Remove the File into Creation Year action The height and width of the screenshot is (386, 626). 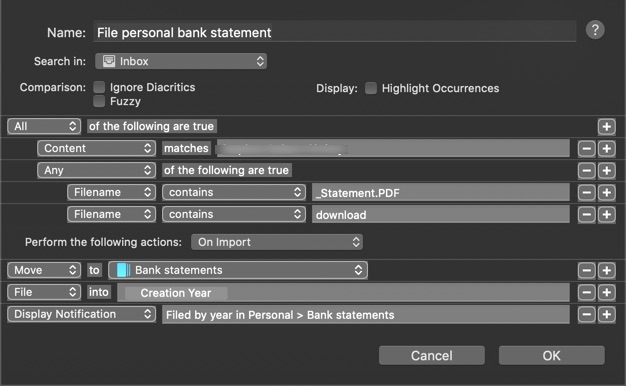click(x=586, y=293)
